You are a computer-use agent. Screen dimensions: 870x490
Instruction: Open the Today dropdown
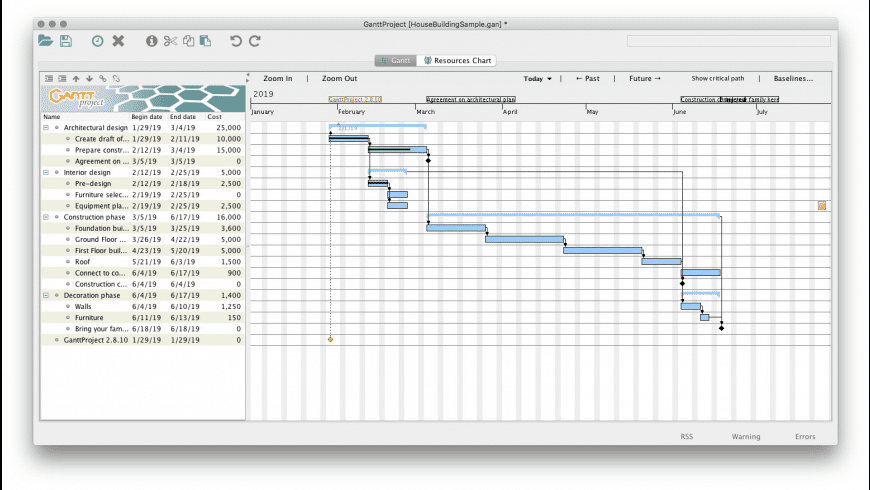[x=537, y=78]
